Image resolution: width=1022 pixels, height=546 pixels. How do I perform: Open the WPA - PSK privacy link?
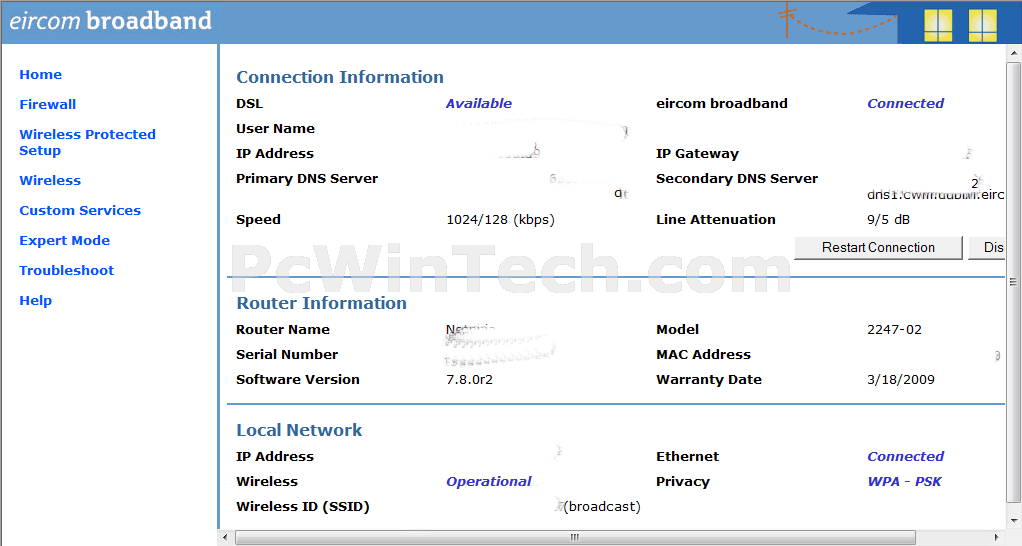pos(904,481)
